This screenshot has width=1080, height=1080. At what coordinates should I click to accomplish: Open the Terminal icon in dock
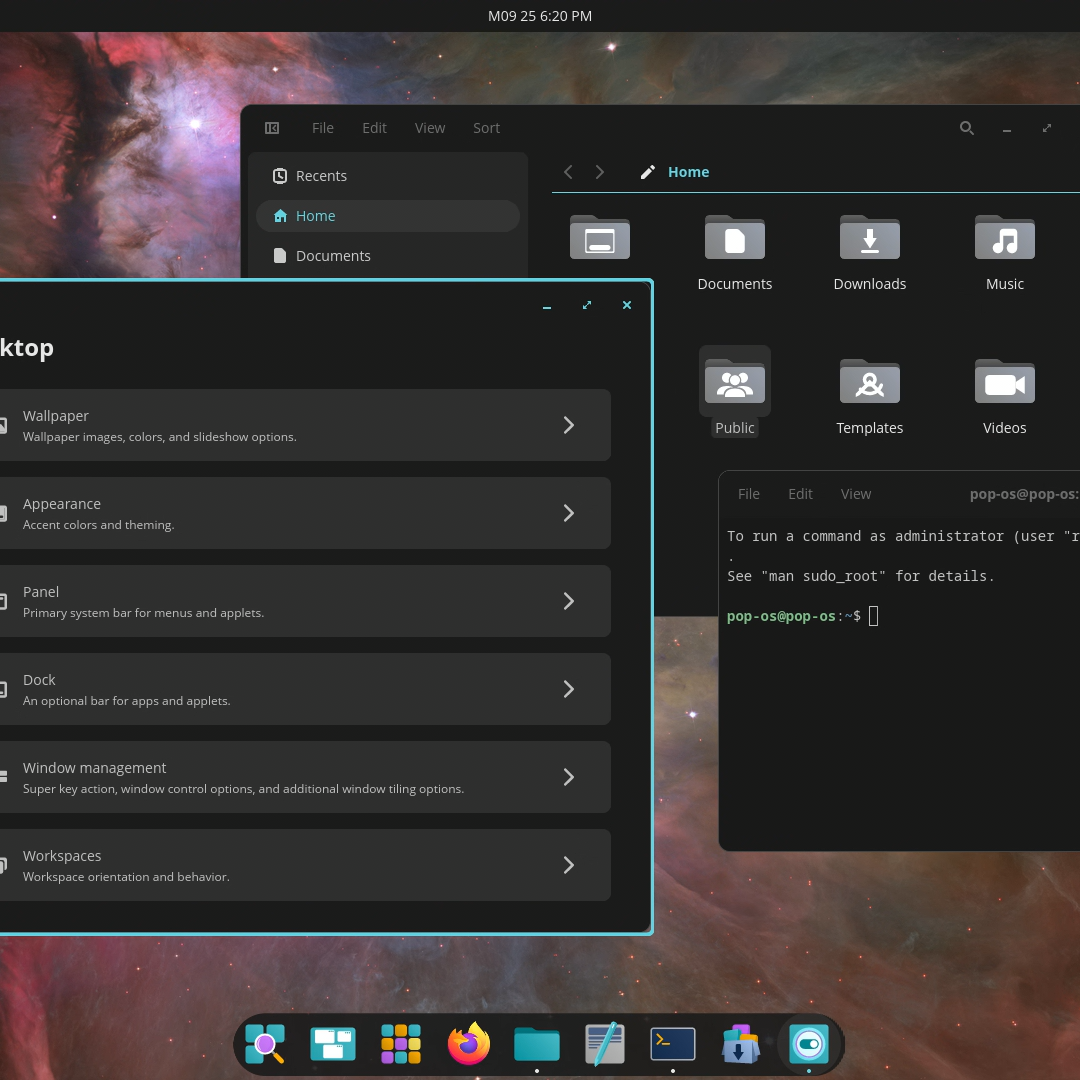(x=672, y=1043)
